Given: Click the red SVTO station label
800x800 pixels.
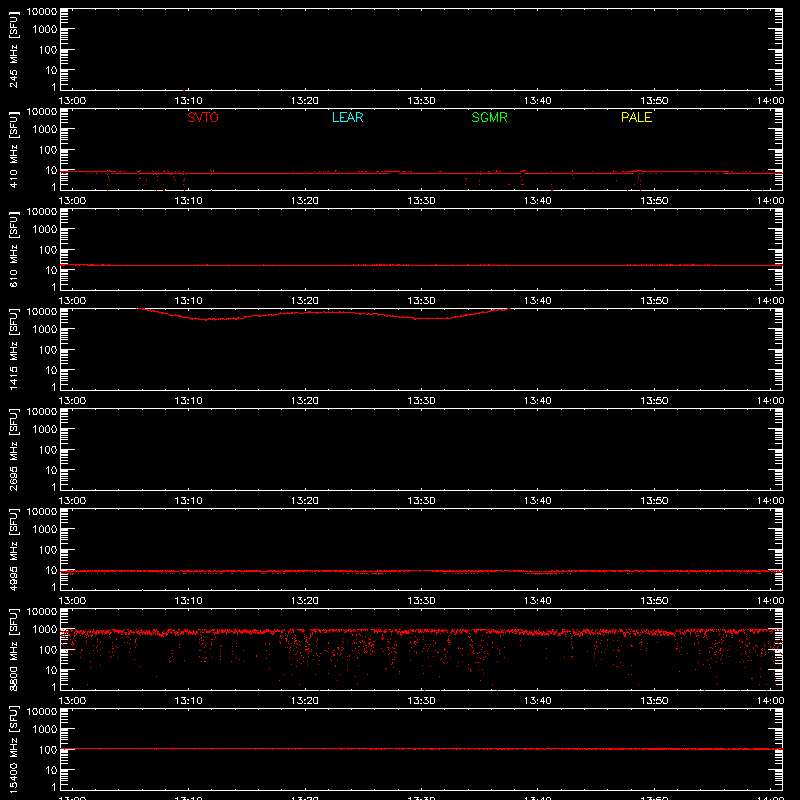Looking at the screenshot, I should 203,117.
